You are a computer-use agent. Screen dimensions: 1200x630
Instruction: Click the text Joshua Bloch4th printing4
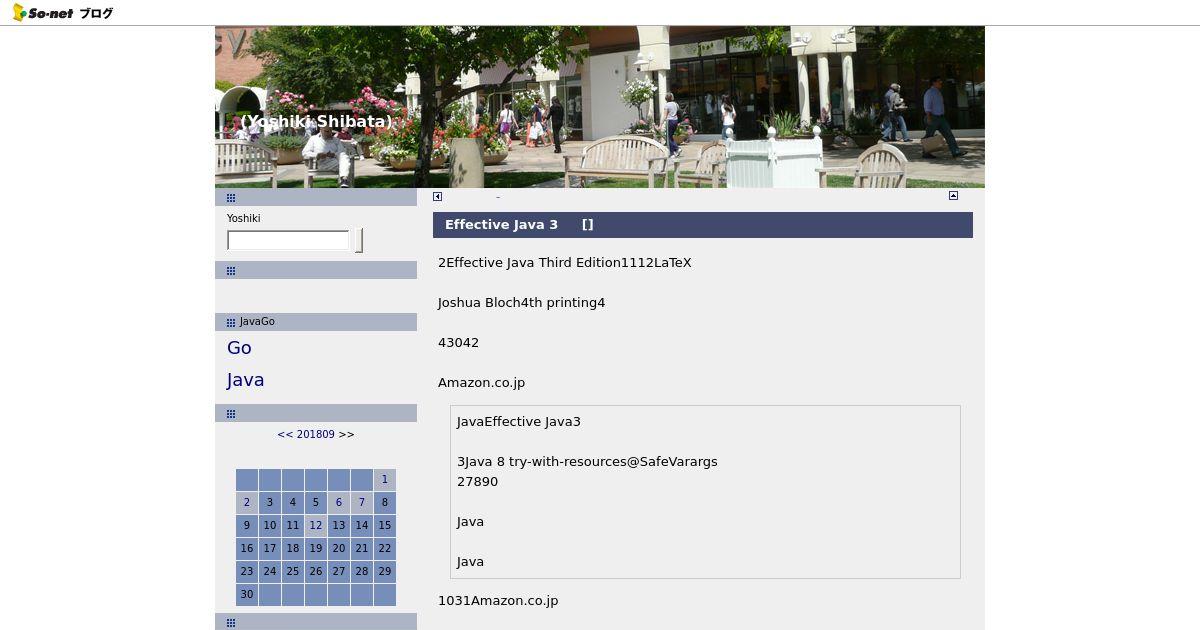coord(521,303)
